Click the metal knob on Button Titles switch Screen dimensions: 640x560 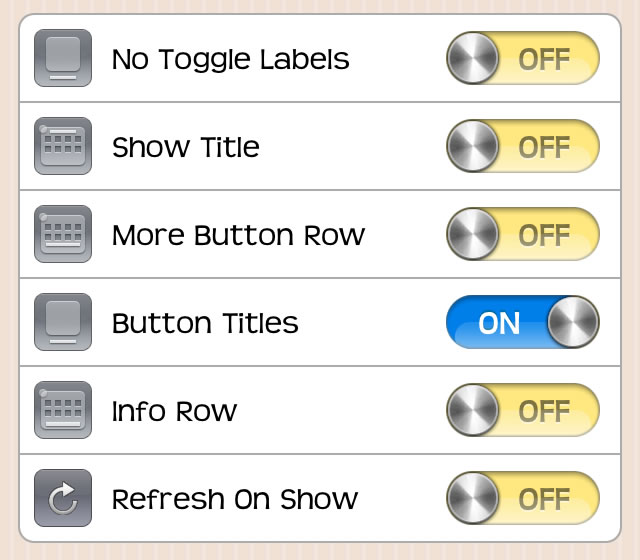click(x=573, y=322)
